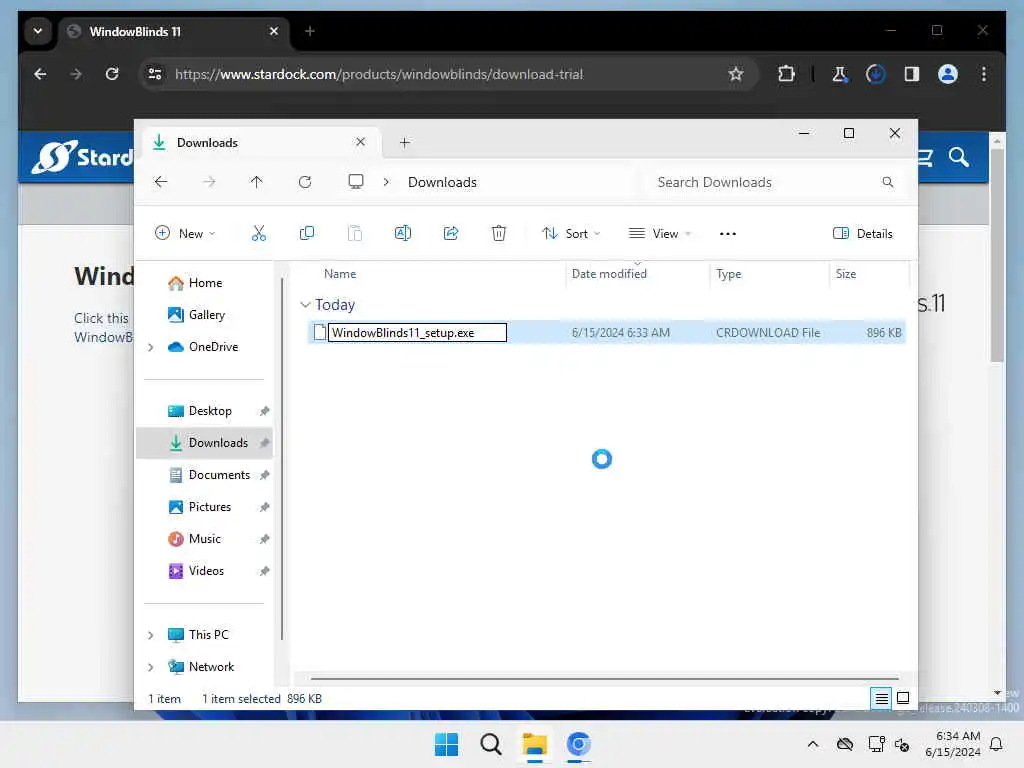
Task: Sort by Name column header
Action: click(340, 274)
